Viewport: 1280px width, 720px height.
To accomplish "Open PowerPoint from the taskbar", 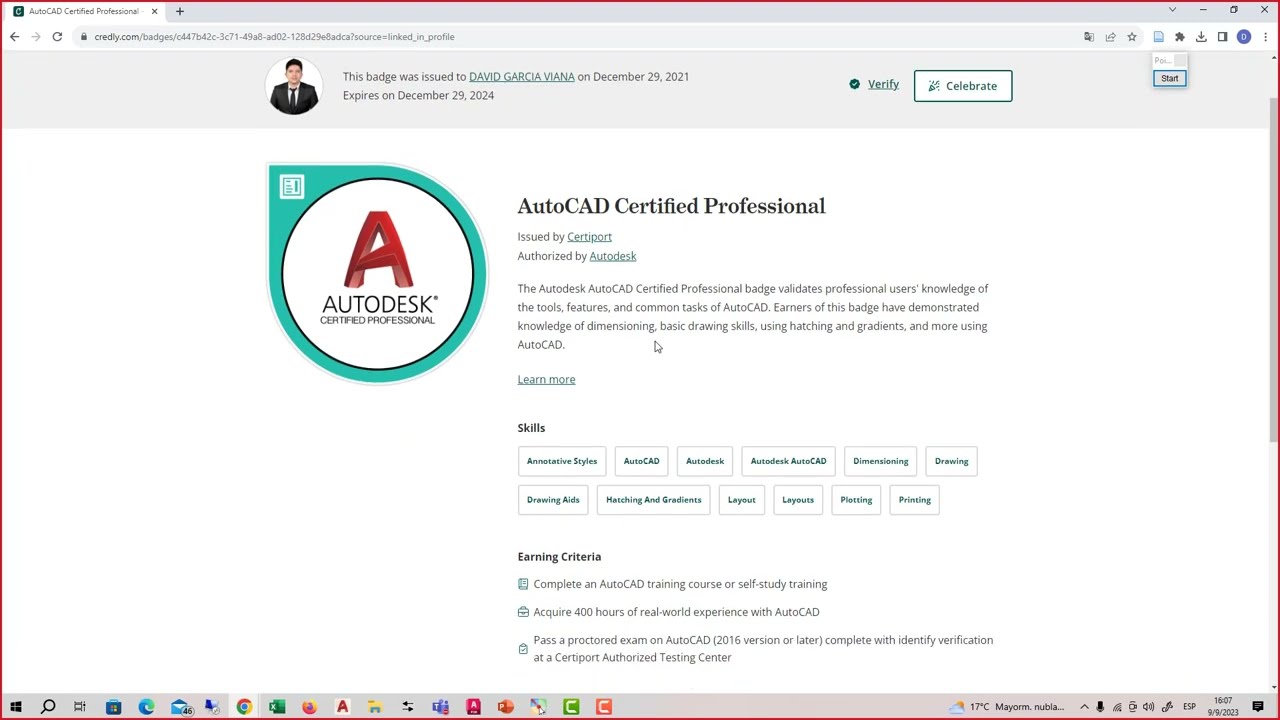I will click(x=506, y=707).
